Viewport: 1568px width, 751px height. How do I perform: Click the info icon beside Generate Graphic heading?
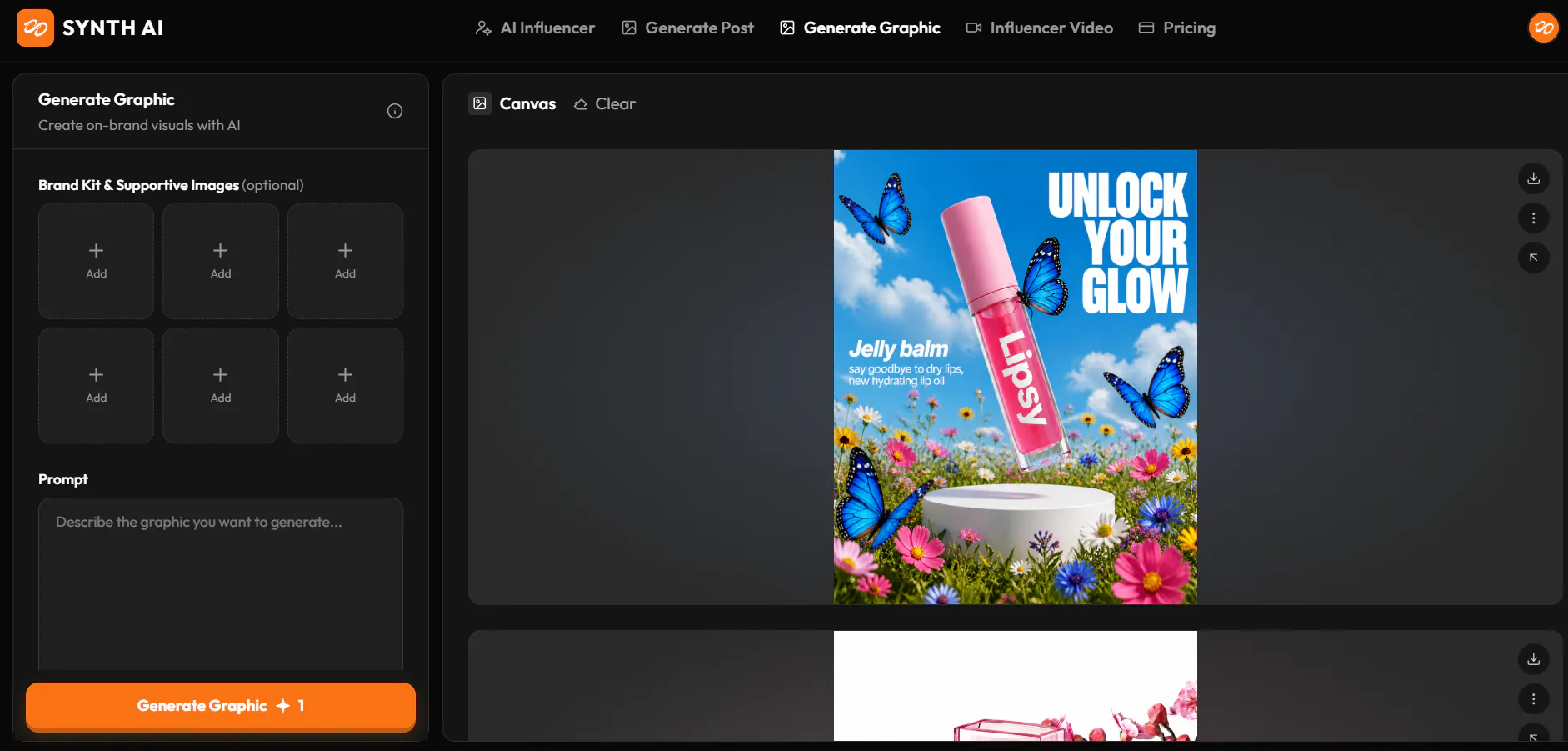395,111
